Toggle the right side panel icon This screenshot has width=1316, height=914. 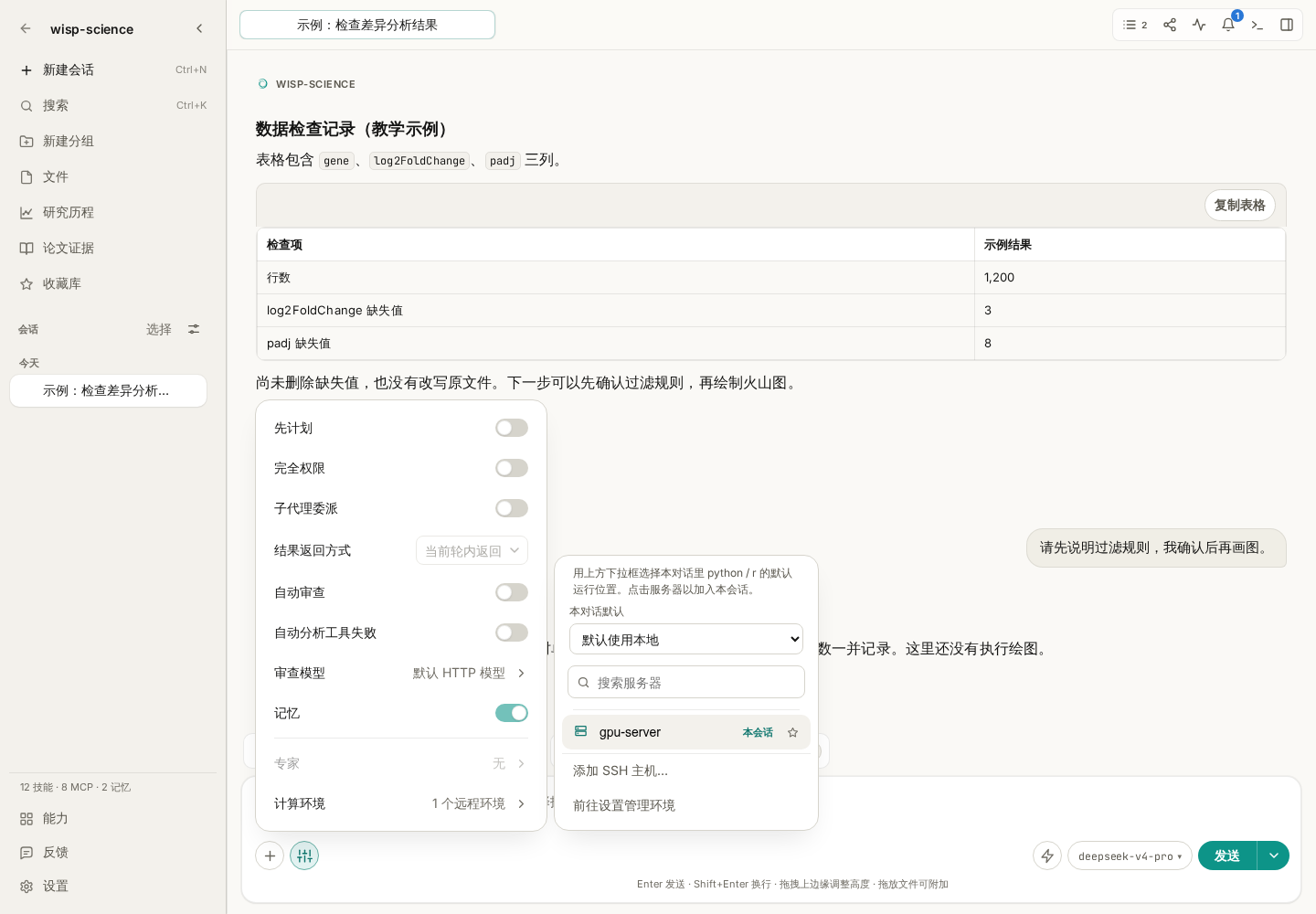(x=1287, y=25)
